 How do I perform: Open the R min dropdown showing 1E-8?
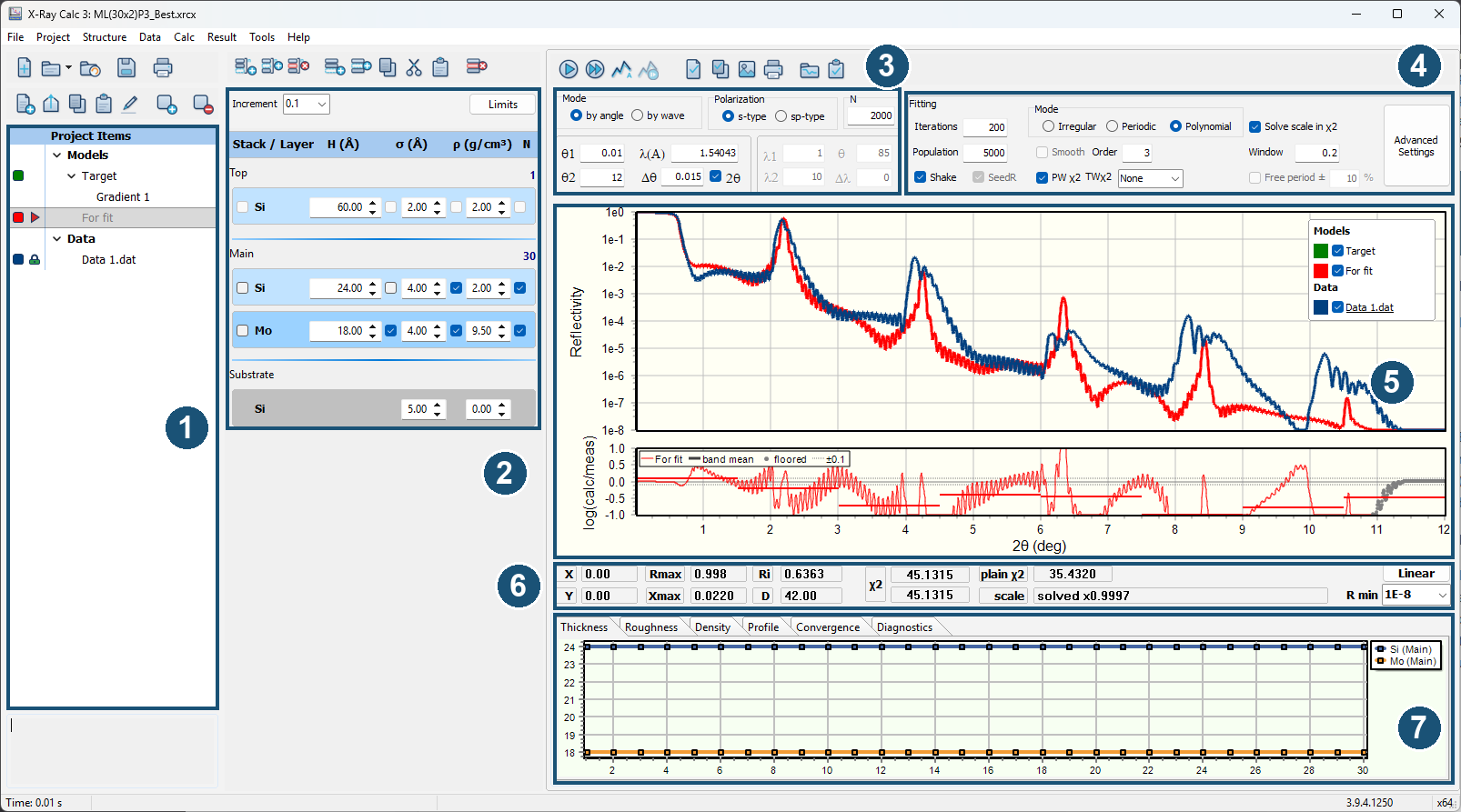1443,595
